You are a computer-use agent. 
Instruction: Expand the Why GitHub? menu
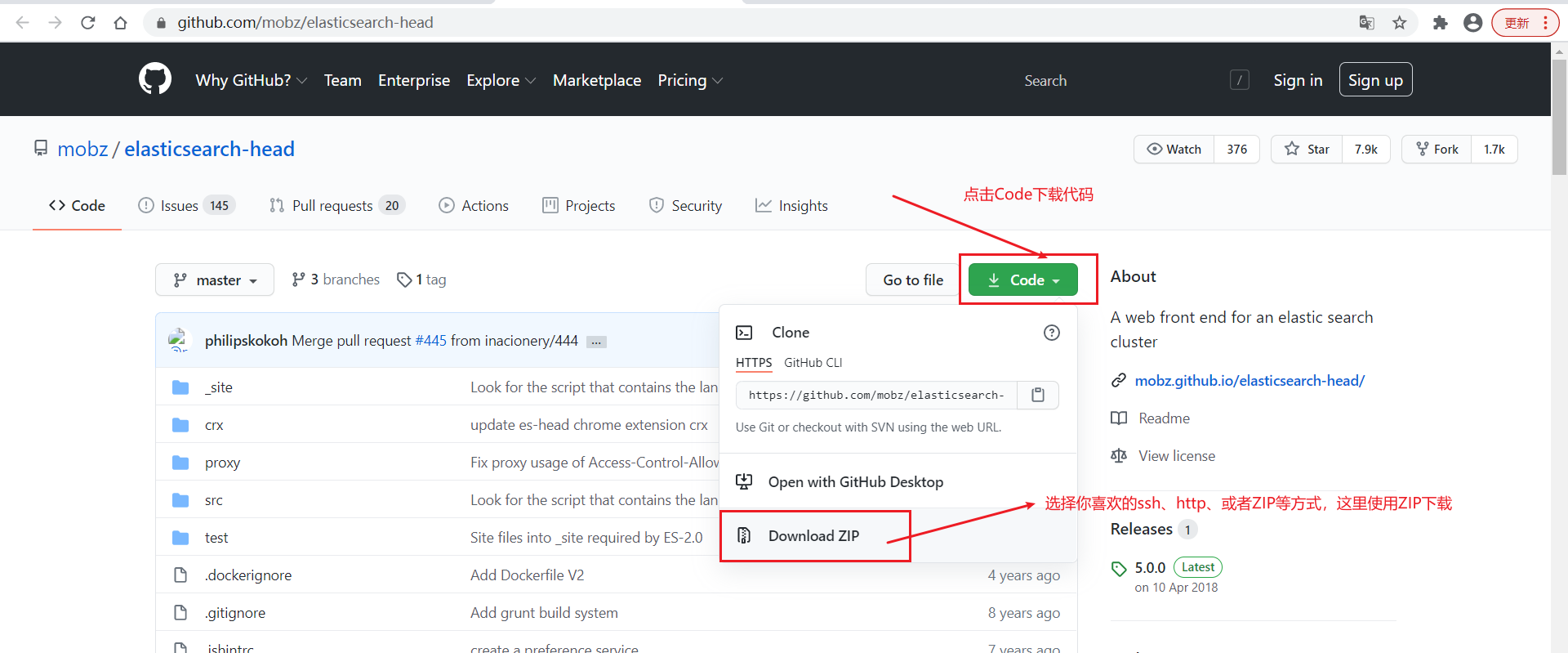252,80
